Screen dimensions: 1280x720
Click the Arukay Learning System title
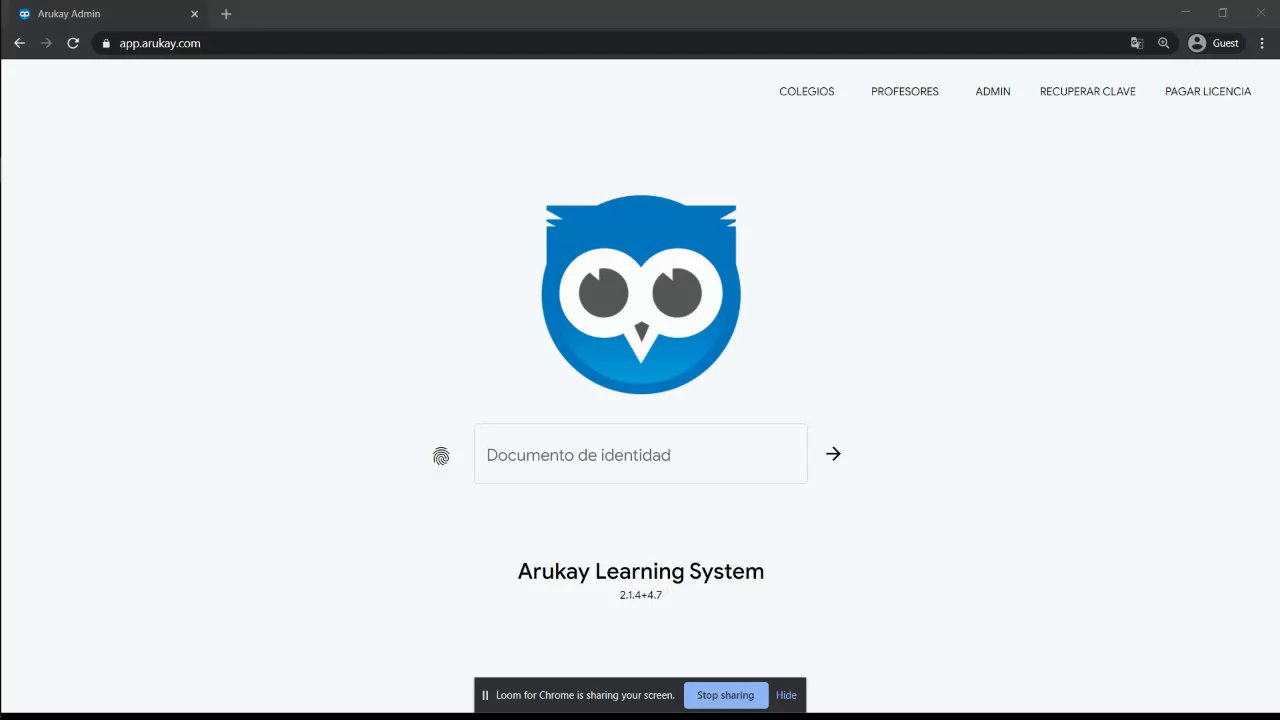pyautogui.click(x=641, y=571)
